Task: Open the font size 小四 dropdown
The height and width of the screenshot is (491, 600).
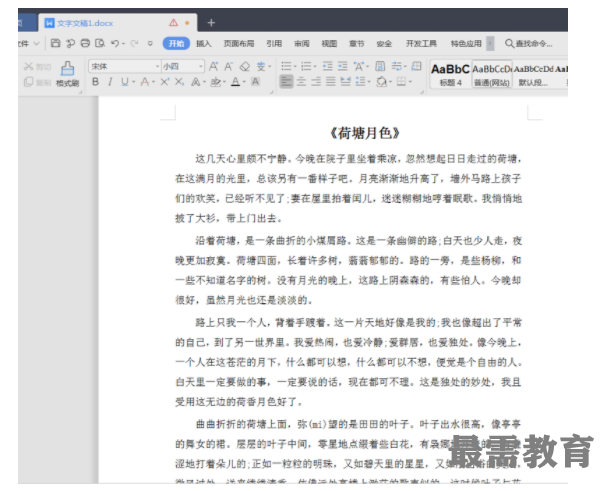Action: [x=201, y=67]
